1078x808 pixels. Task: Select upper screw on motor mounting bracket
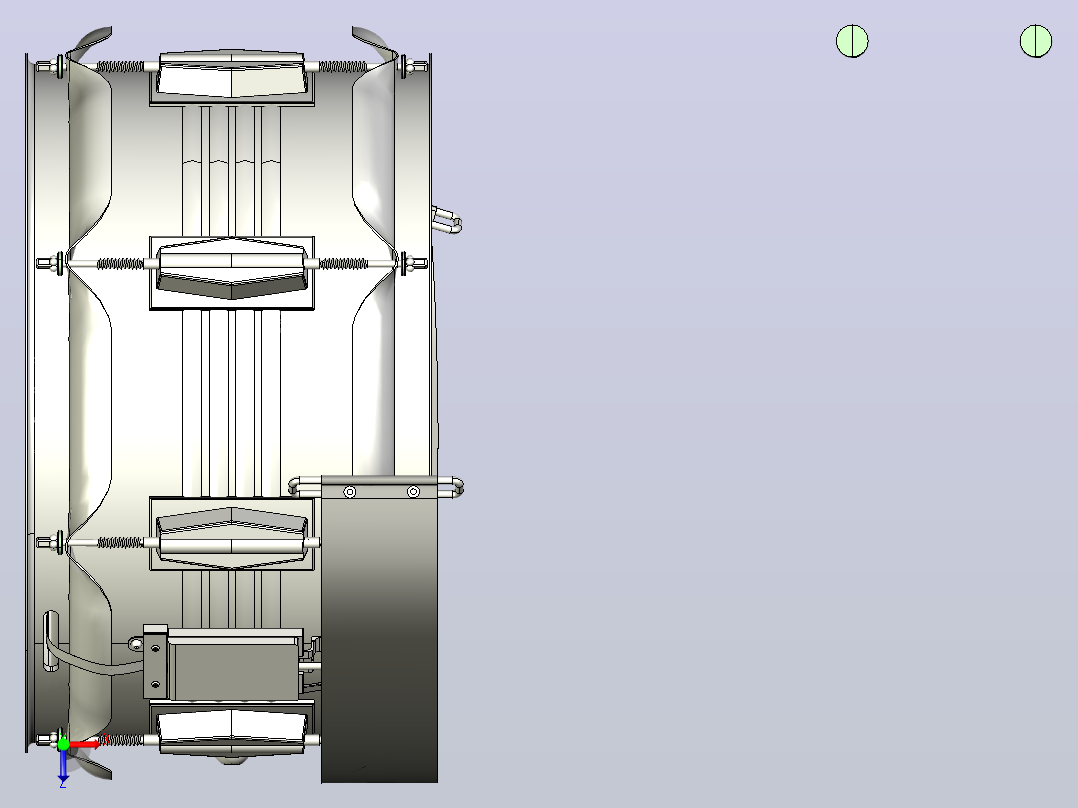(x=155, y=648)
